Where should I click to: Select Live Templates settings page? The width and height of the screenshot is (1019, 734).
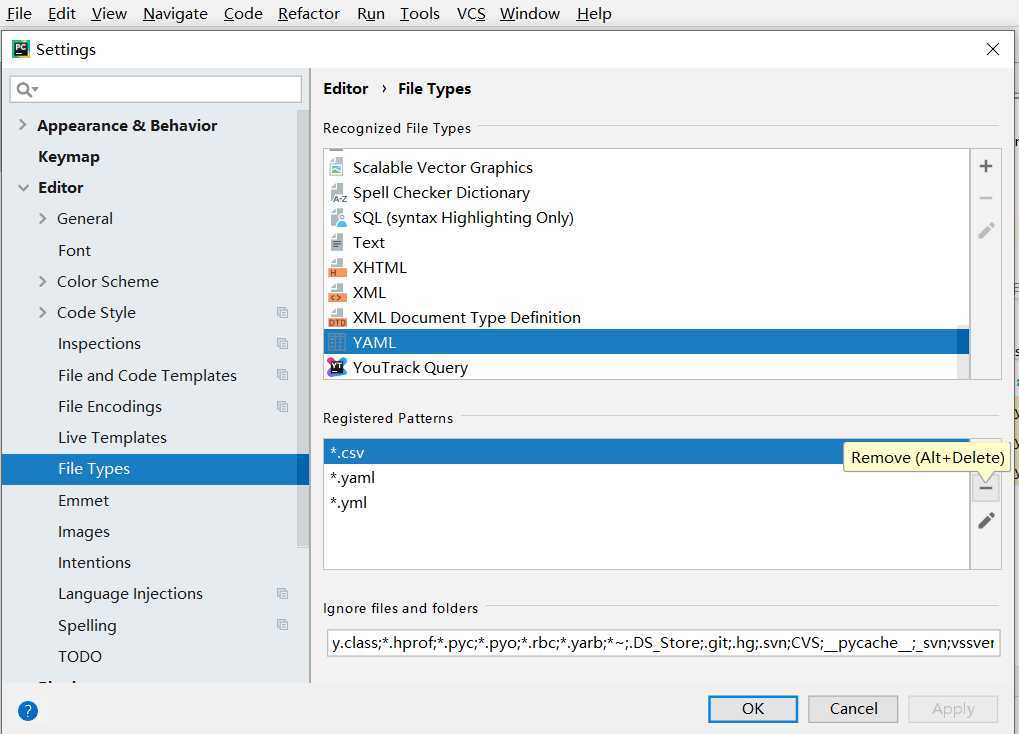click(x=112, y=438)
